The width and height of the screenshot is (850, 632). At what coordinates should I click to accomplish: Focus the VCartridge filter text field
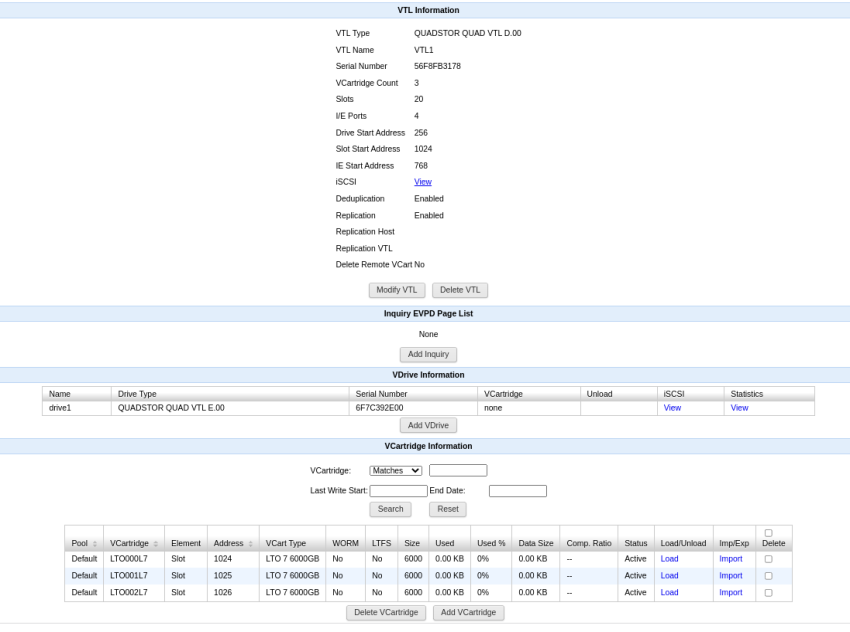(x=458, y=470)
